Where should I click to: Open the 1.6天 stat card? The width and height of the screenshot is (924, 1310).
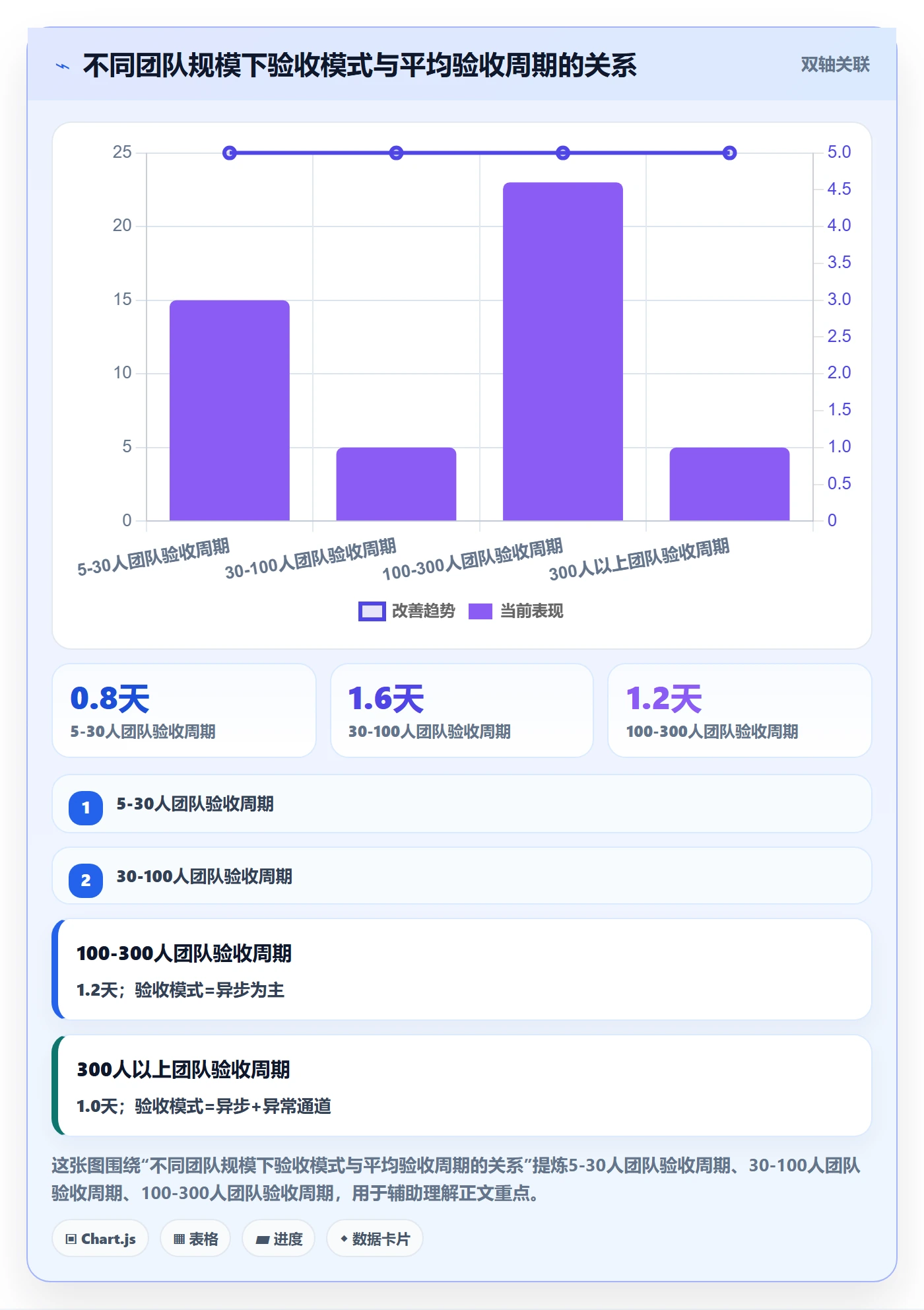462,710
